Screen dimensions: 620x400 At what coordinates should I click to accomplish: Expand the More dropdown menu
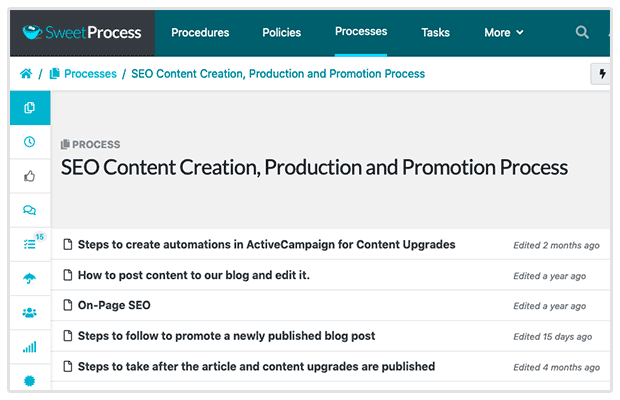[504, 32]
